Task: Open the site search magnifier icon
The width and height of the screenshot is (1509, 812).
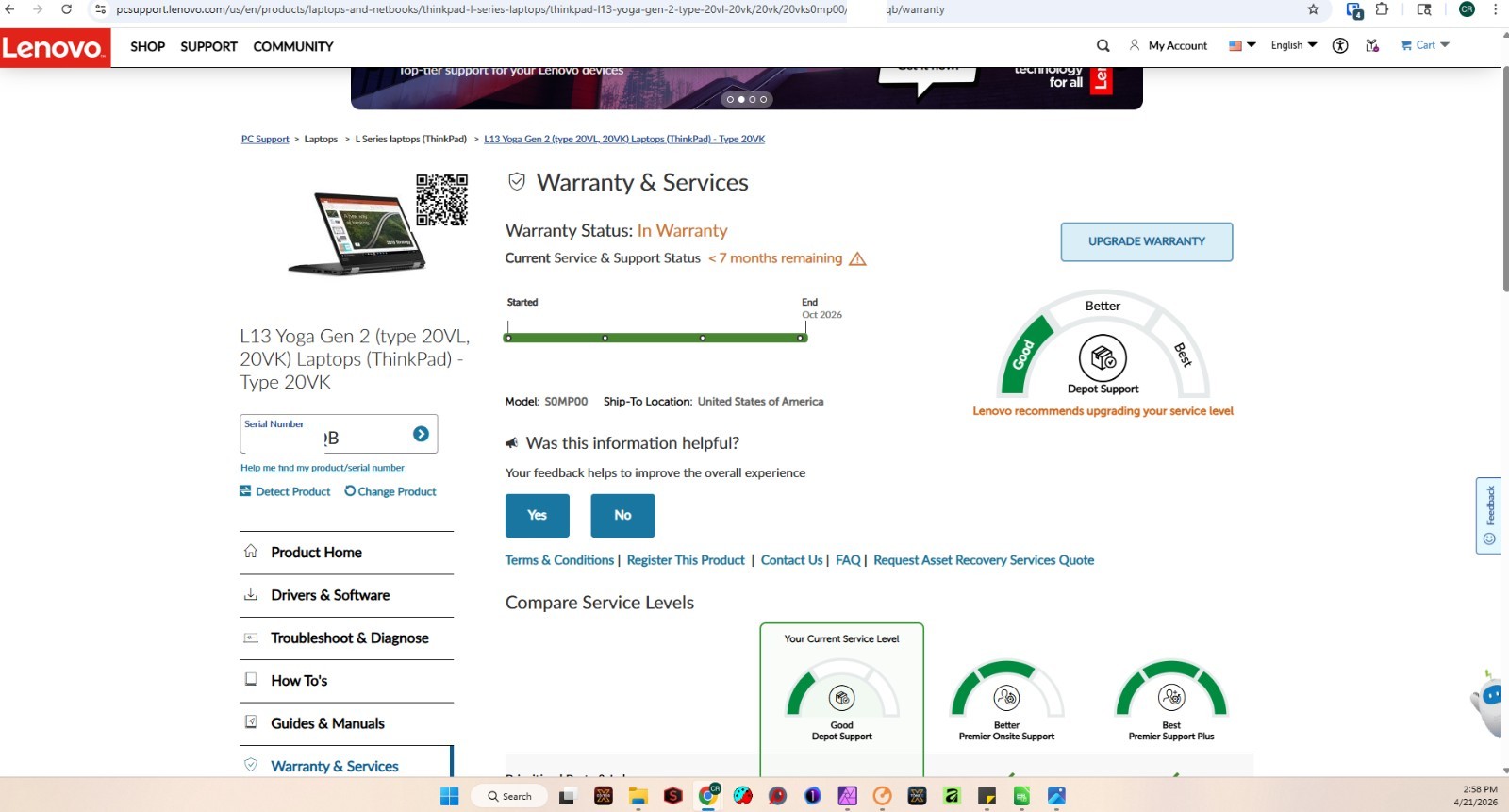Action: (1103, 45)
